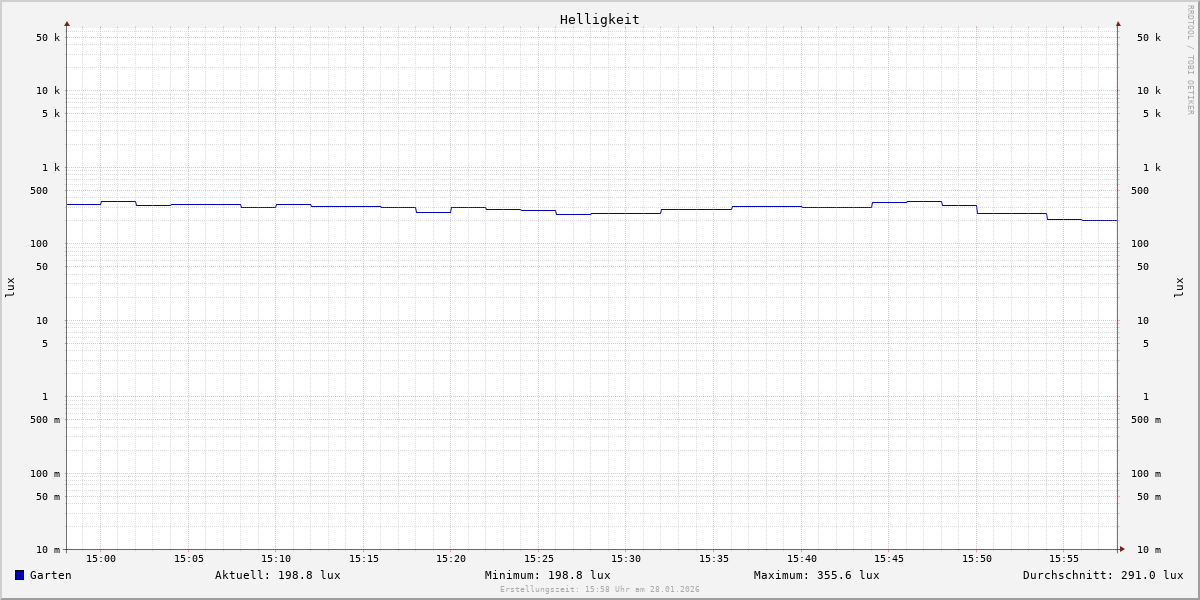The width and height of the screenshot is (1200, 600).
Task: Click the 15:45 time axis label
Action: coord(889,559)
